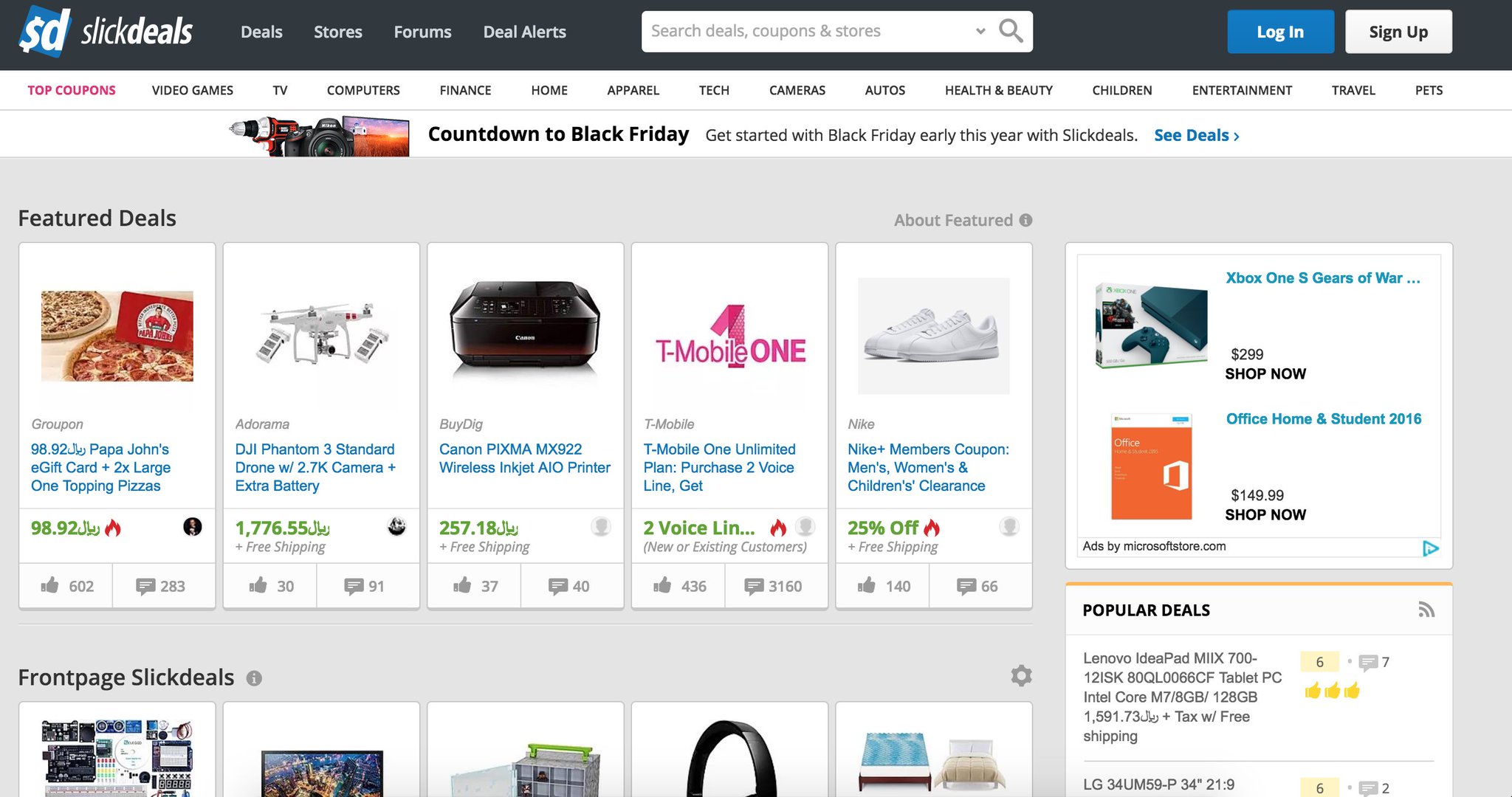Follow the See Deals link
This screenshot has width=1512, height=797.
pyautogui.click(x=1196, y=135)
